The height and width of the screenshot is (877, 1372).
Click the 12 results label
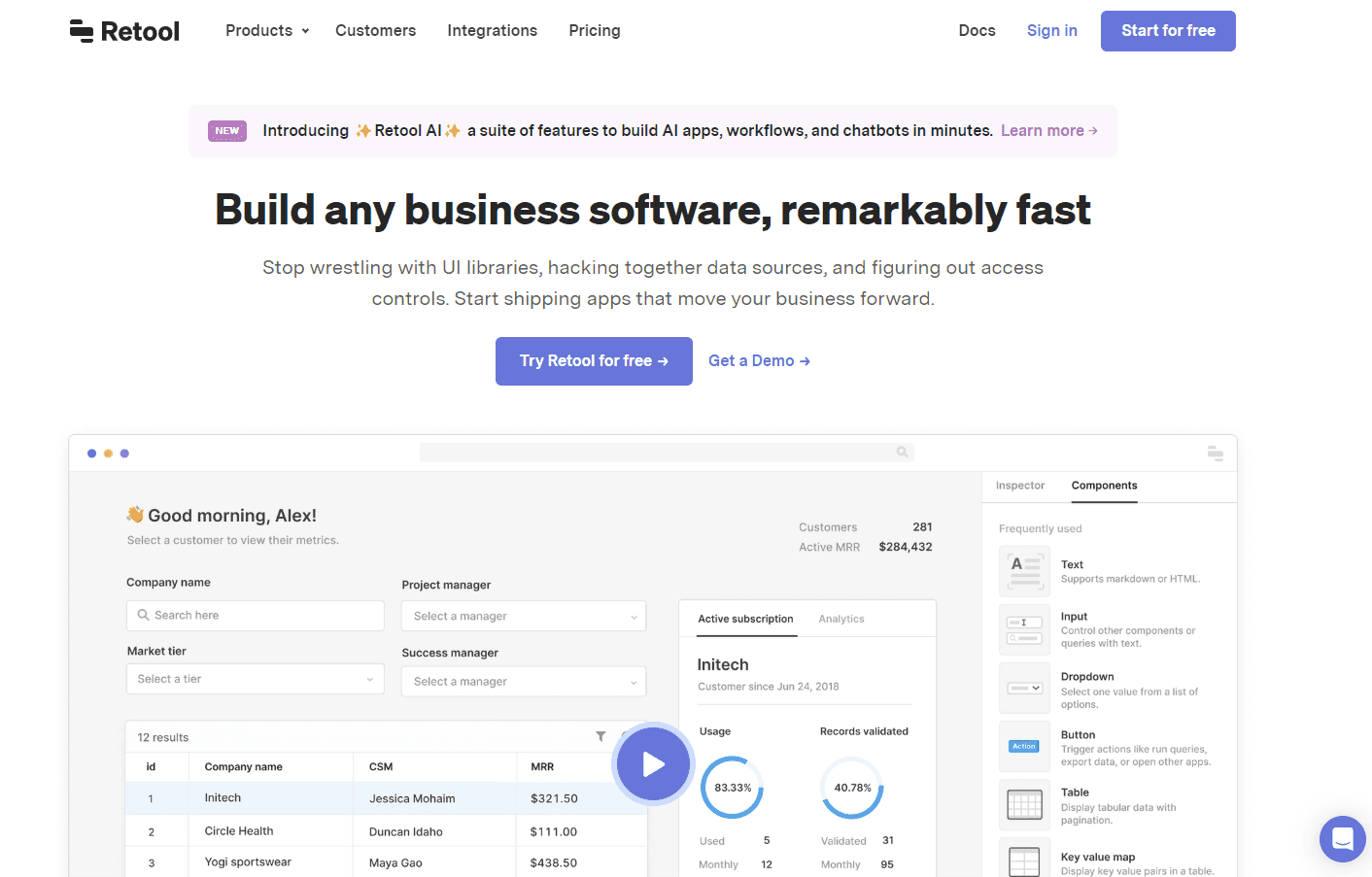(x=163, y=738)
